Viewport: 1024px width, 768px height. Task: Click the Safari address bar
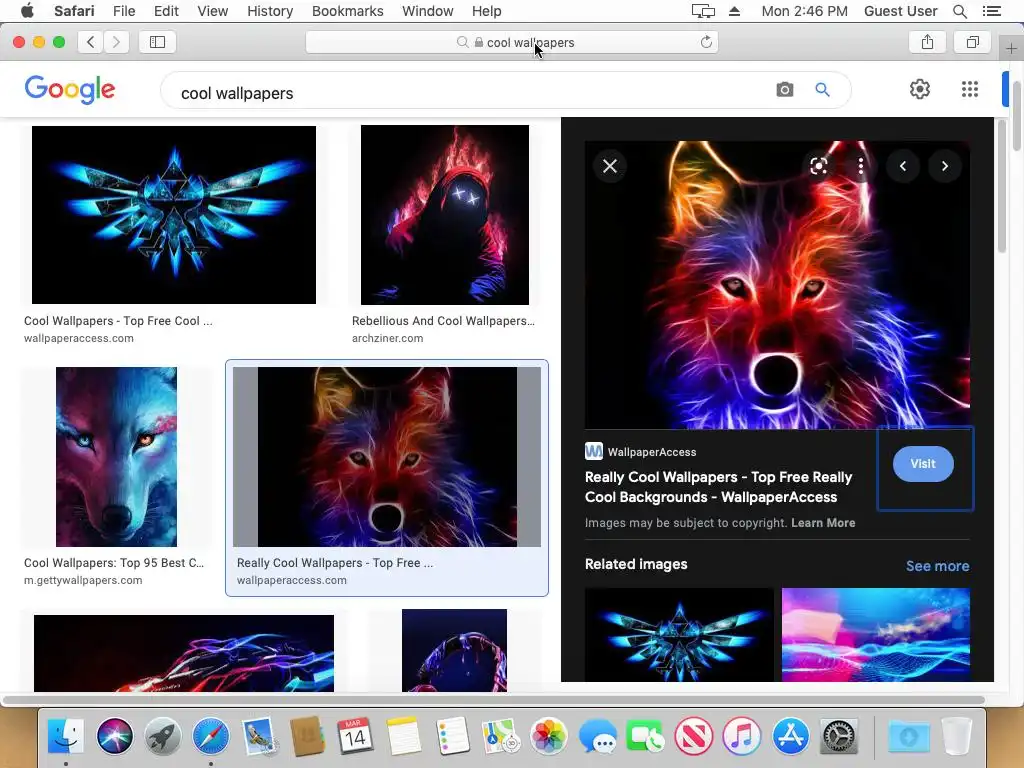[512, 42]
